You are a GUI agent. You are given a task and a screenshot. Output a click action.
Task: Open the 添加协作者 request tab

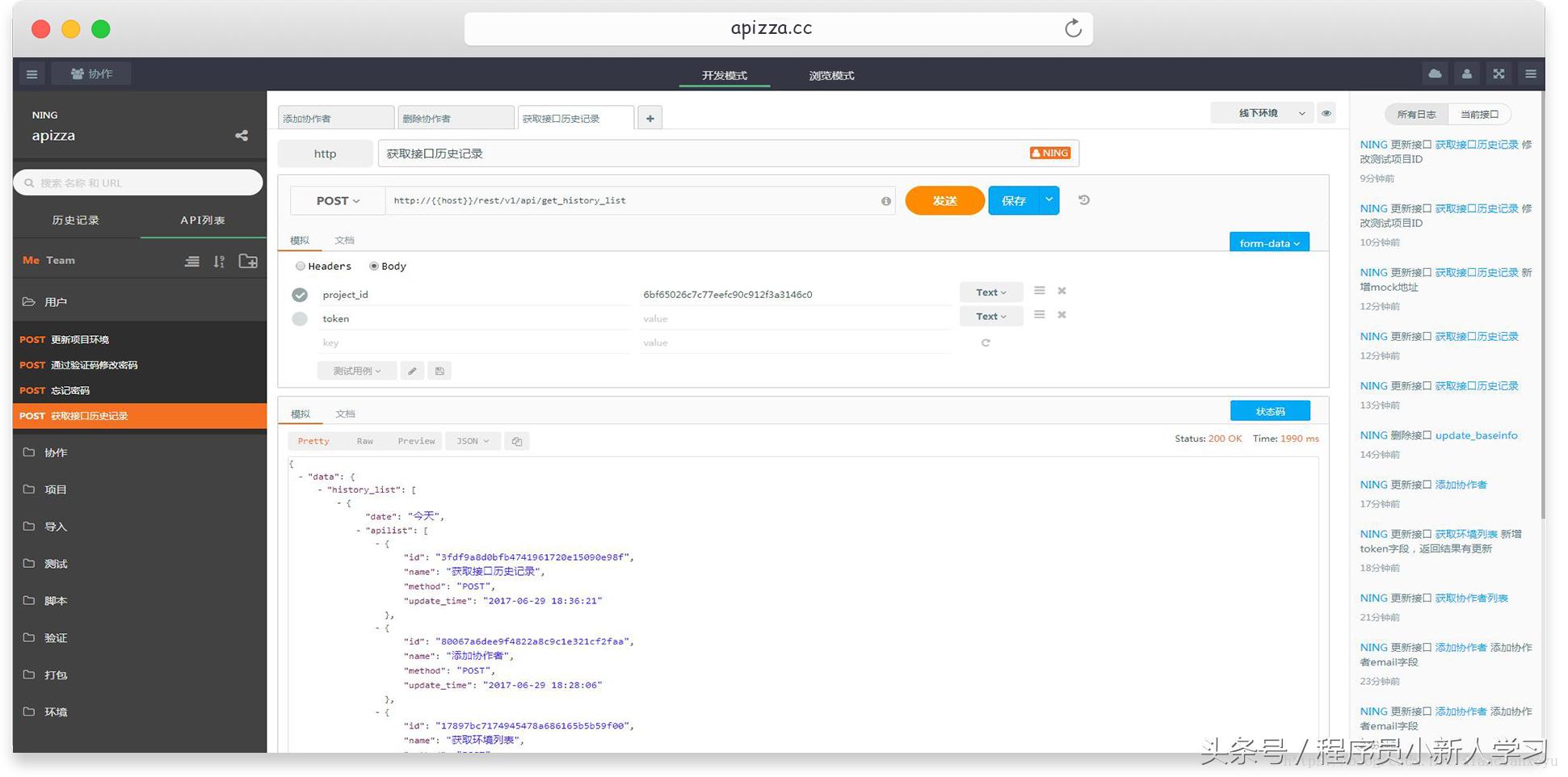click(x=336, y=118)
